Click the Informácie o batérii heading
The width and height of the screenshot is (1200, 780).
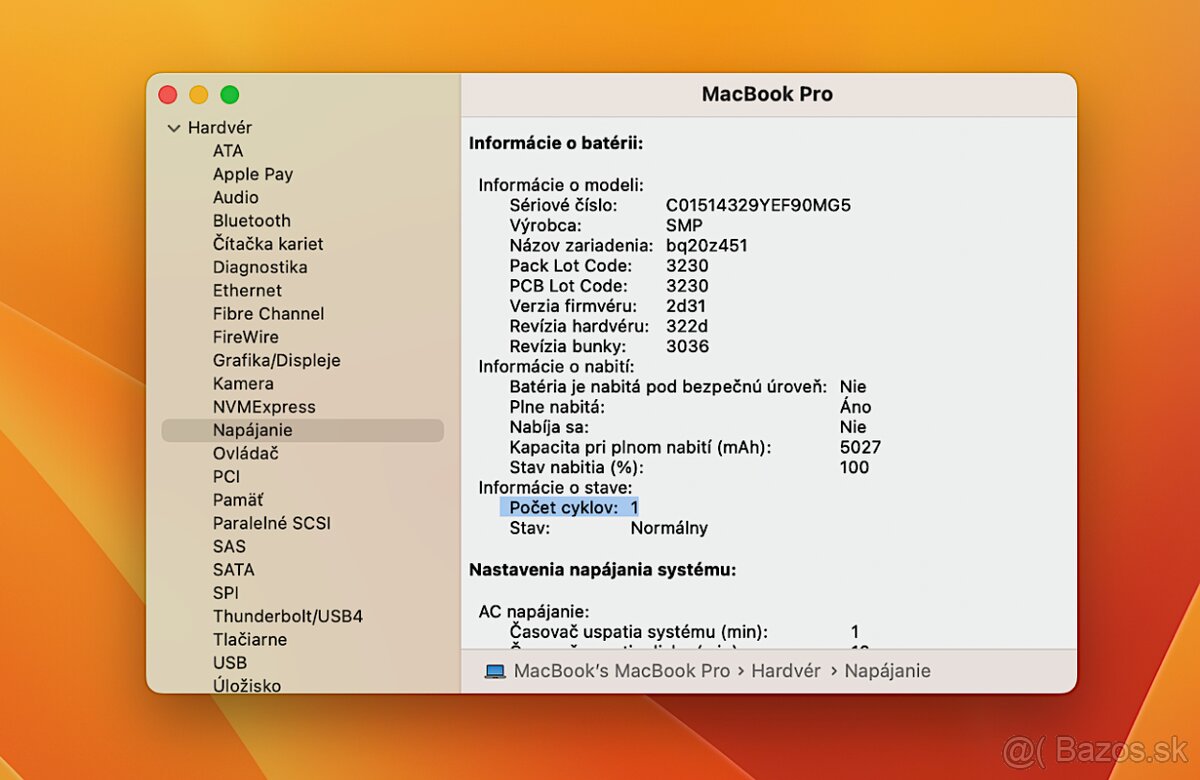point(556,143)
